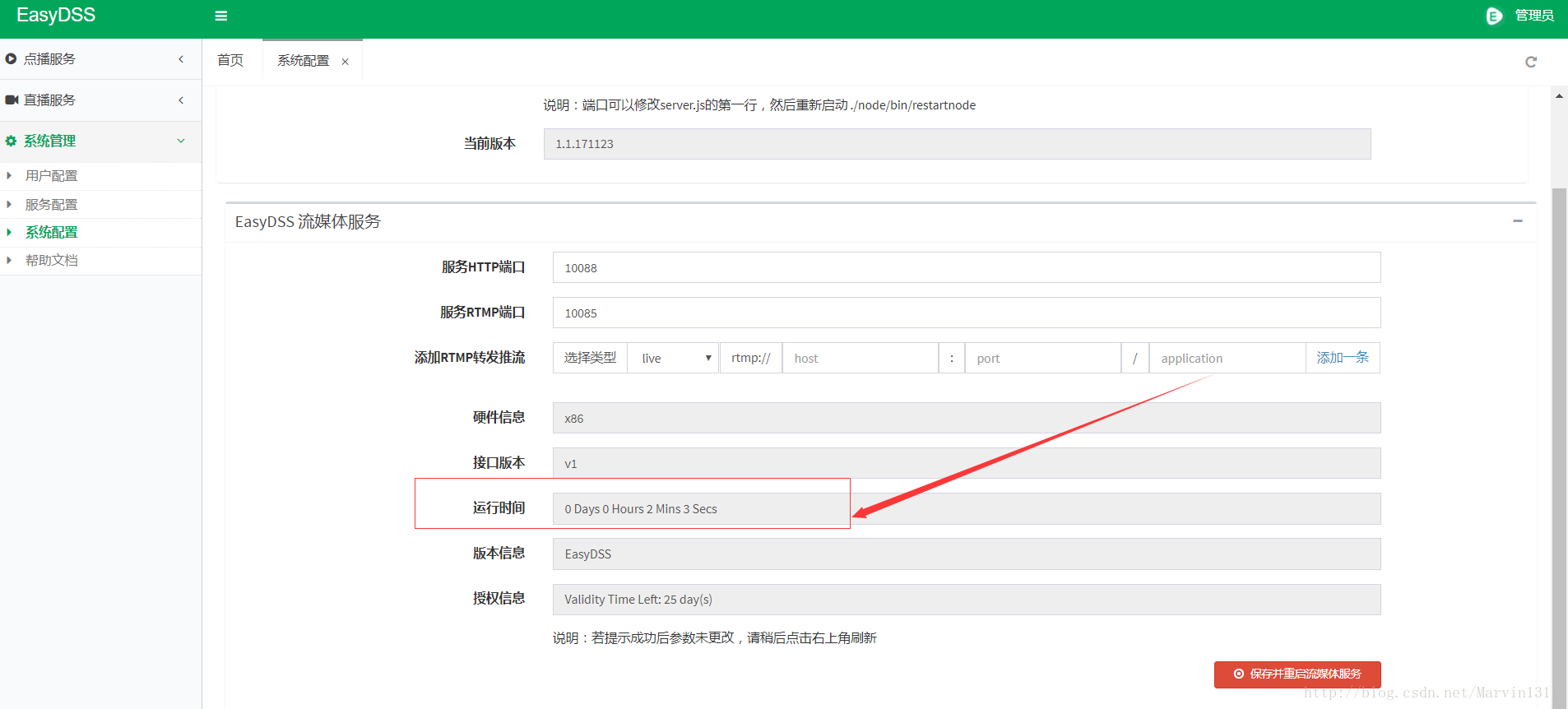The width and height of the screenshot is (1568, 709).
Task: Click the 直播服务 camera icon
Action: pos(12,100)
